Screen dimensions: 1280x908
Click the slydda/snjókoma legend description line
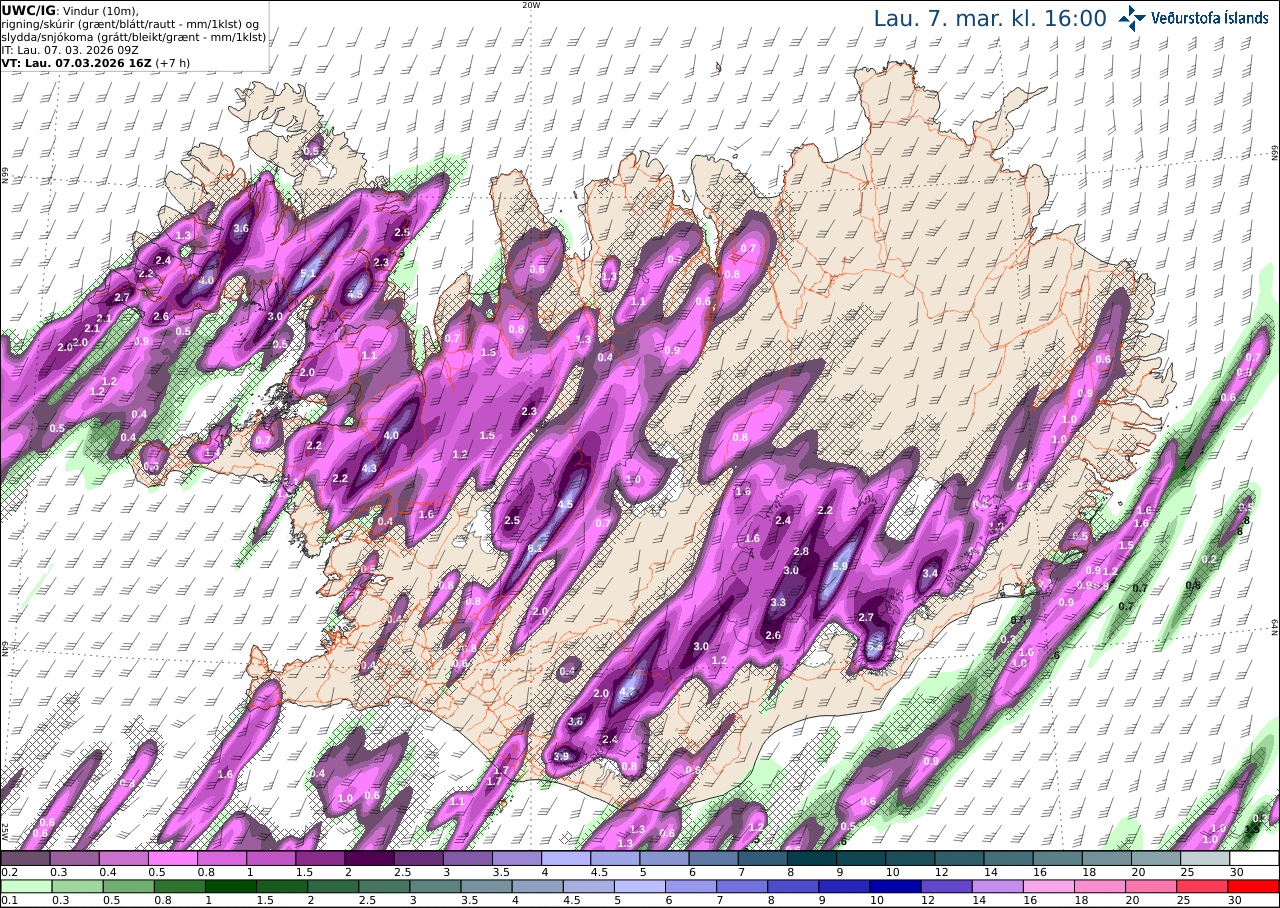tap(134, 37)
